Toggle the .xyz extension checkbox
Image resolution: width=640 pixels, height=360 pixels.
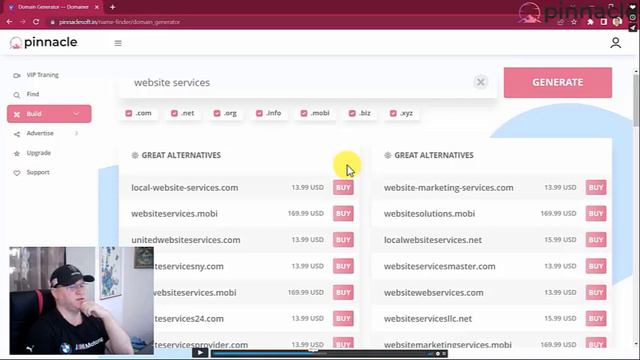tap(393, 113)
